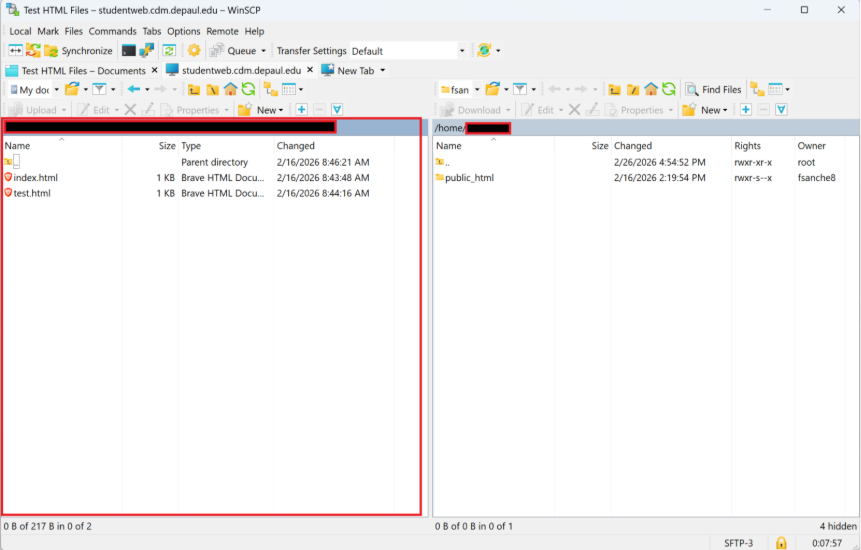Open the Options menu
861x550 pixels.
tap(183, 31)
